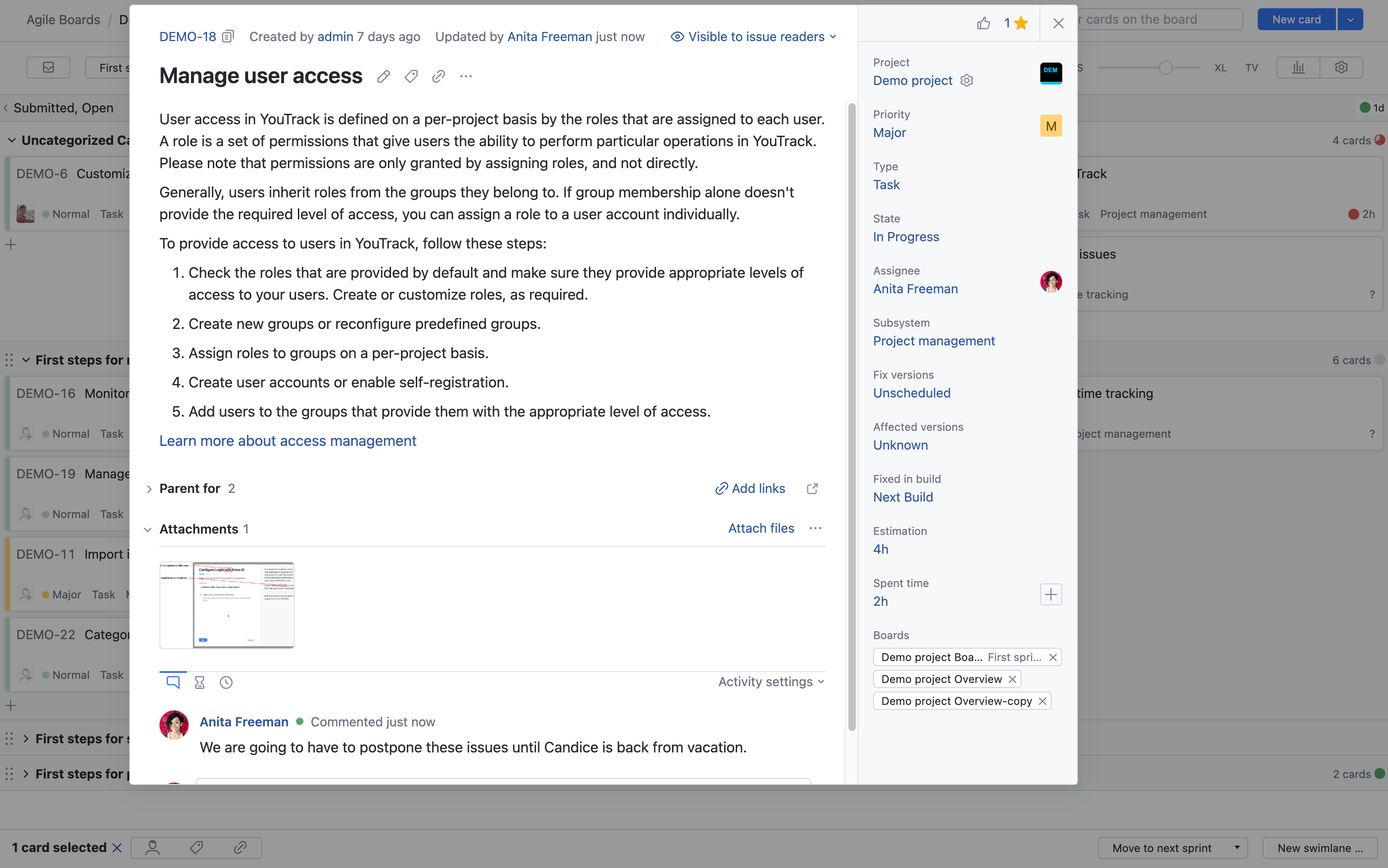Open Learn more about access management link
Viewport: 1388px width, 868px height.
pos(287,441)
